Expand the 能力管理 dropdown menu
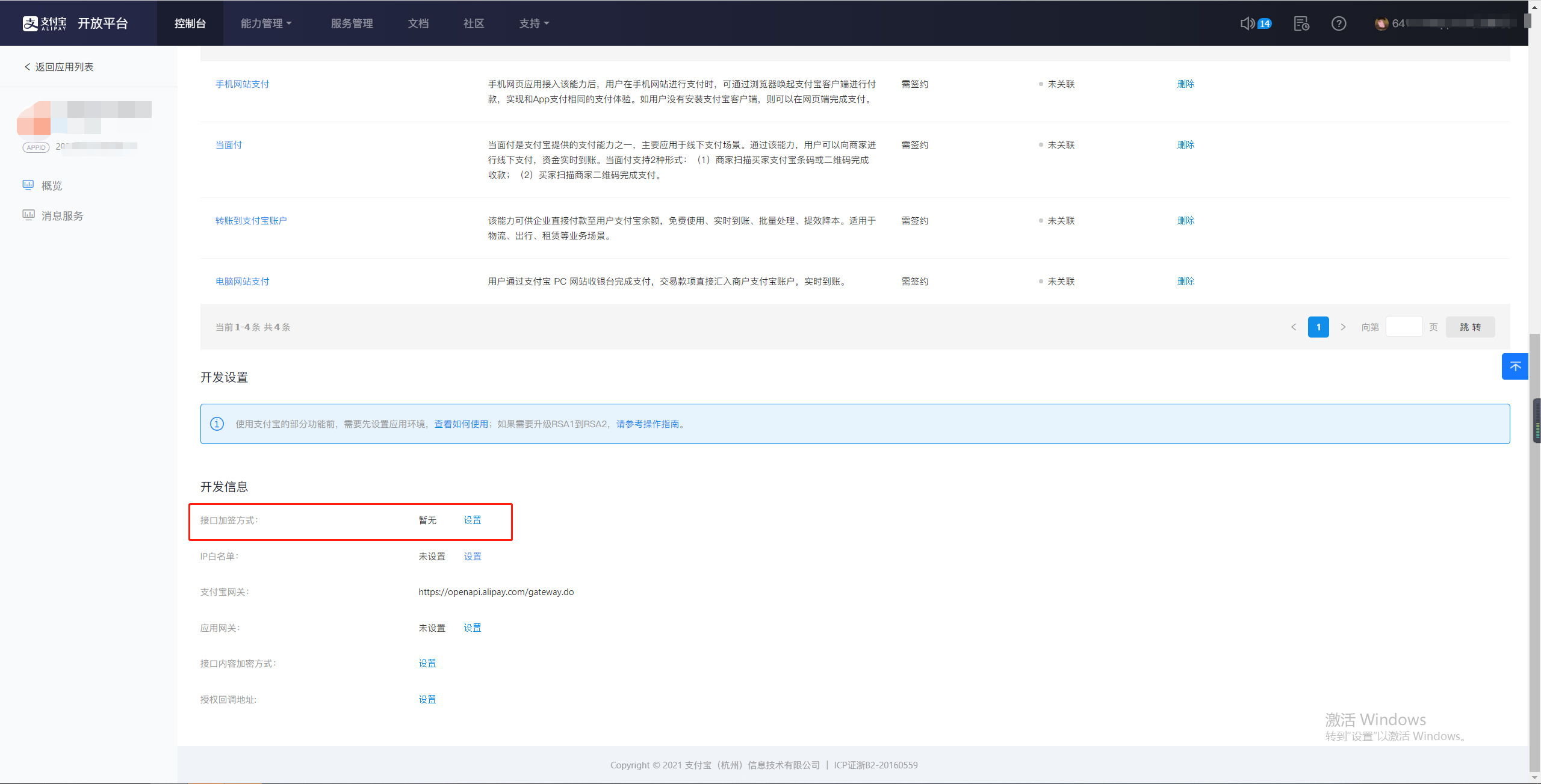Viewport: 1541px width, 784px height. coord(265,23)
